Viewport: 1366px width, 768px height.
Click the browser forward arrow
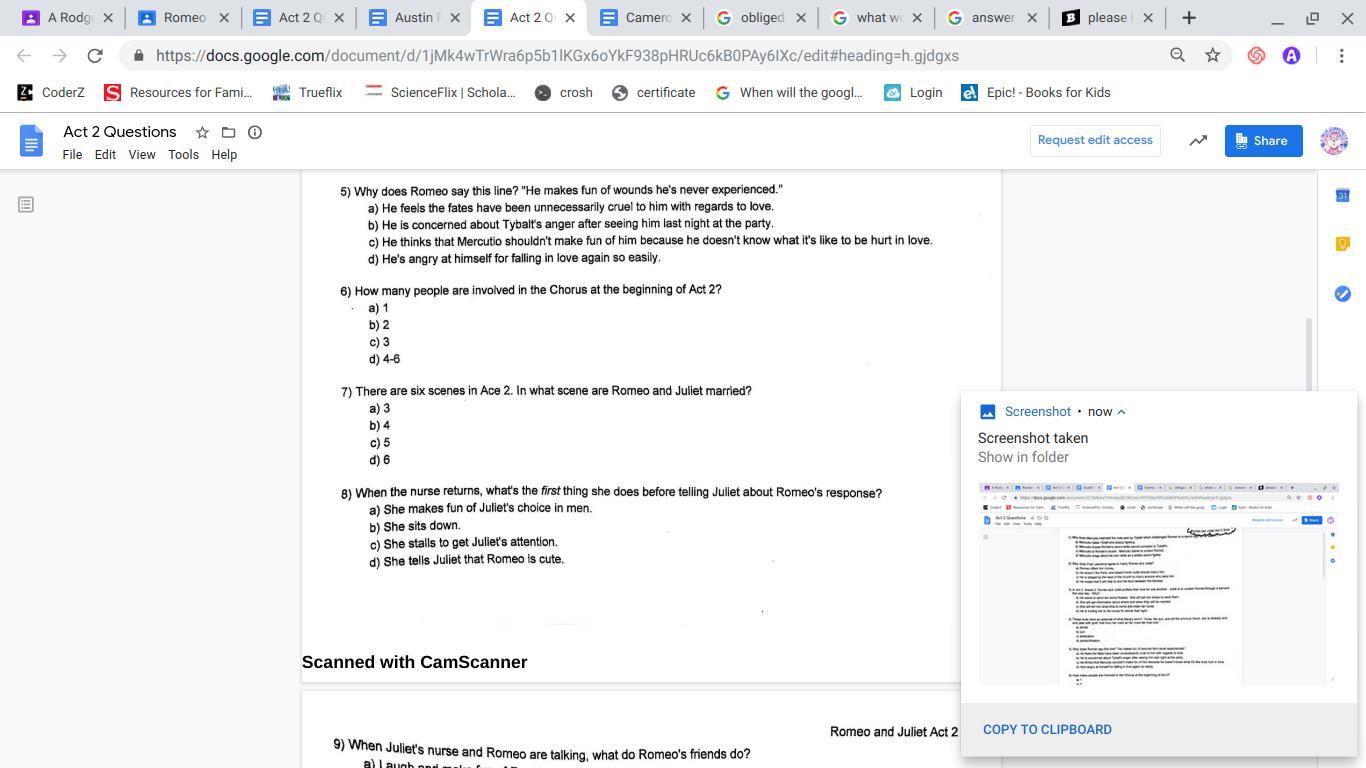pyautogui.click(x=59, y=56)
